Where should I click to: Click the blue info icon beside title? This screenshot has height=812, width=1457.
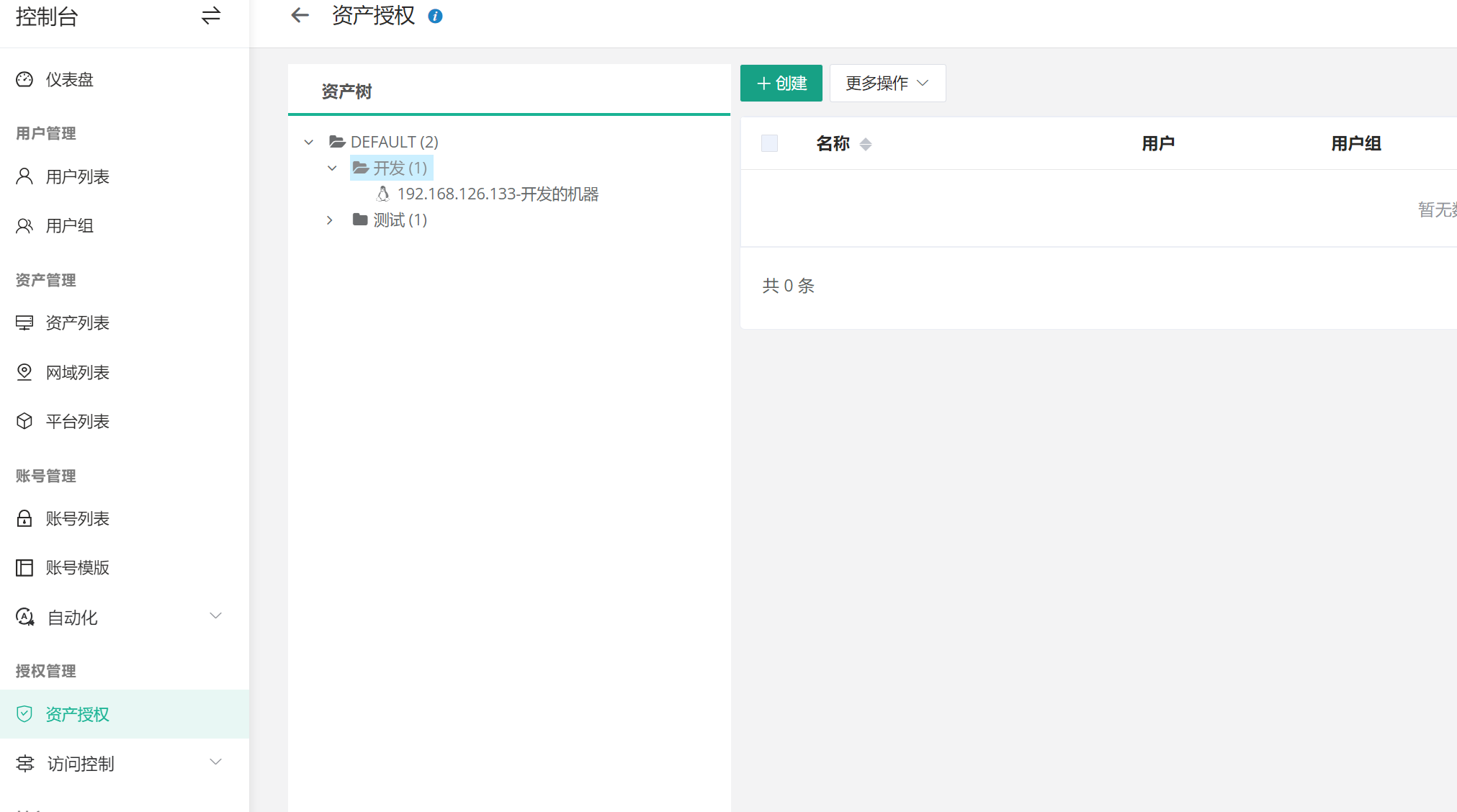435,16
